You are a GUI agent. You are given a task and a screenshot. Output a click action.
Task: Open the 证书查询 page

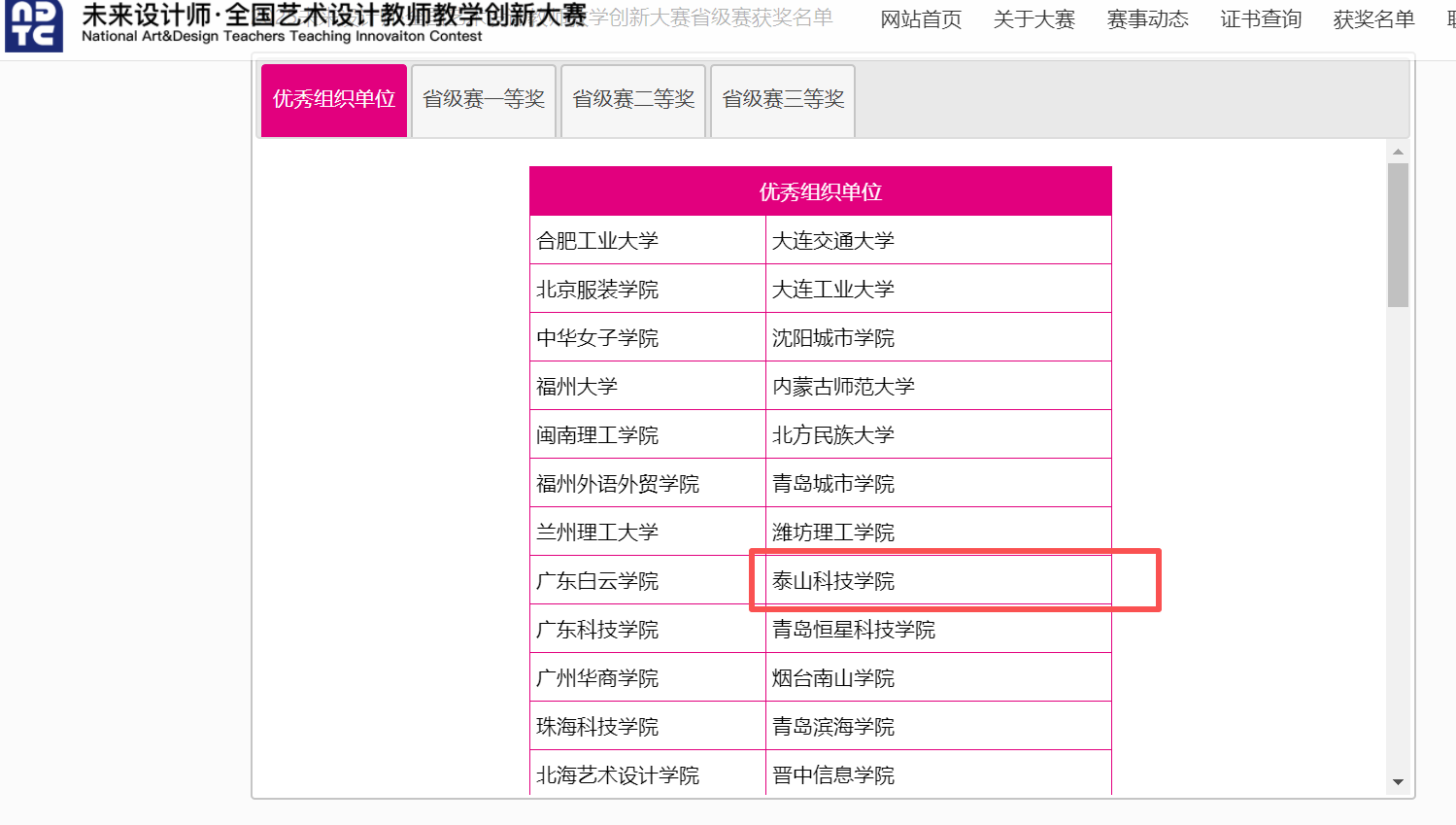pyautogui.click(x=1261, y=19)
